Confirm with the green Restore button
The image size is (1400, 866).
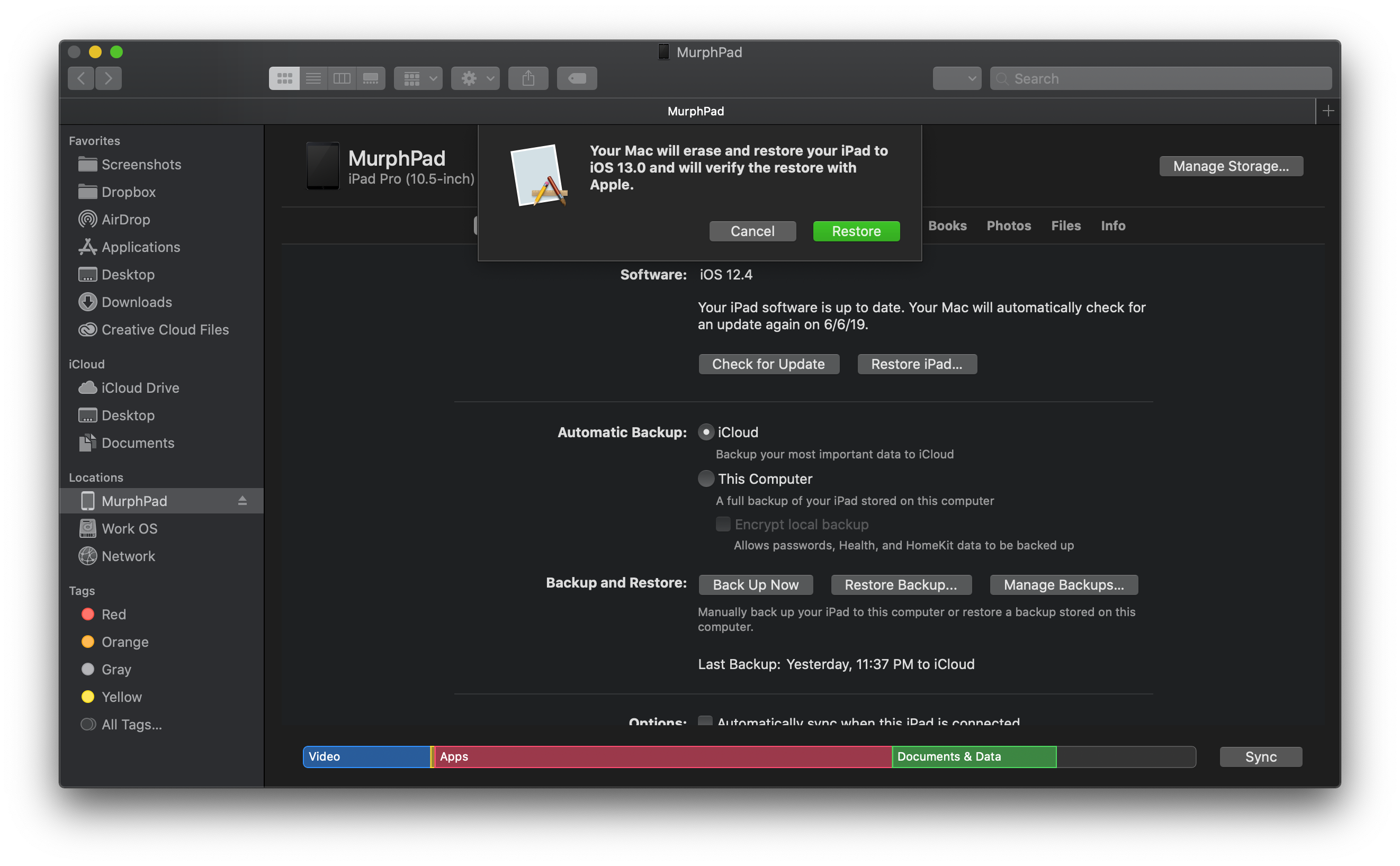click(856, 231)
